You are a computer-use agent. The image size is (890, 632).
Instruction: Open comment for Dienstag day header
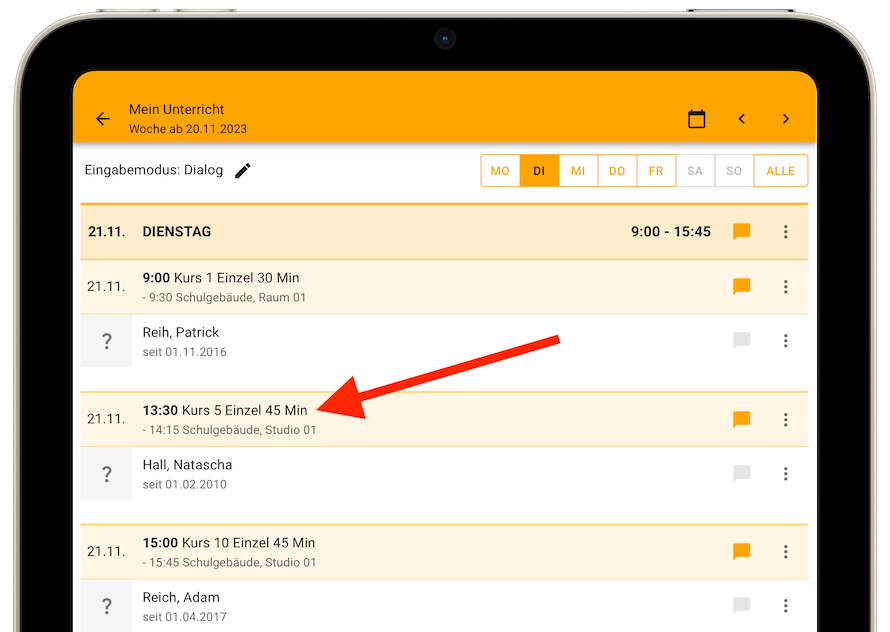coord(741,232)
